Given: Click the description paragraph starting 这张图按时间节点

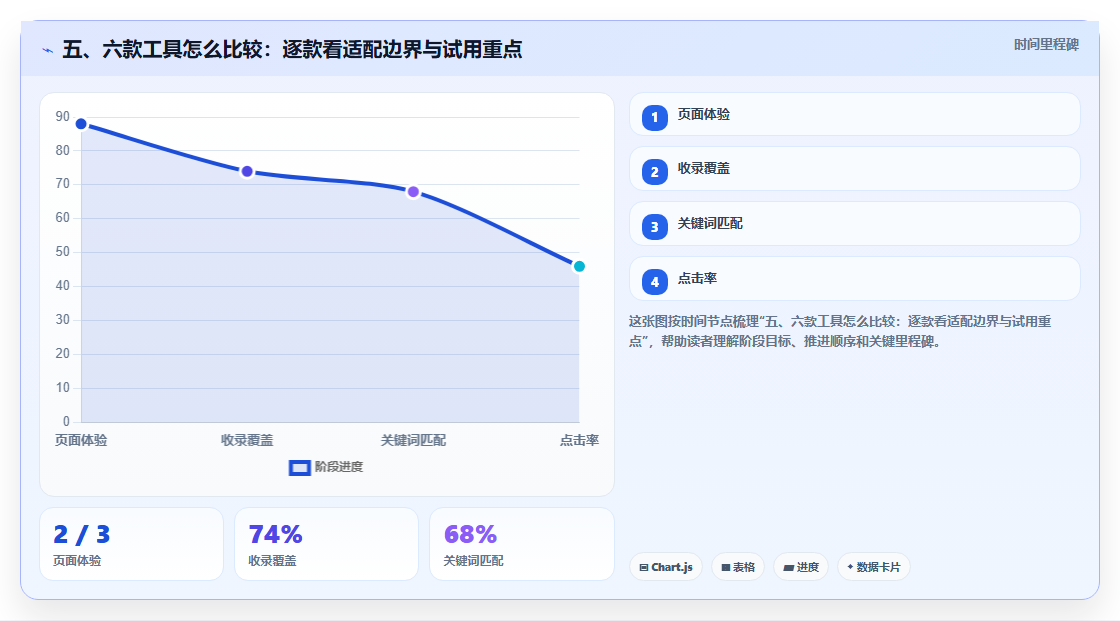Looking at the screenshot, I should [840, 332].
